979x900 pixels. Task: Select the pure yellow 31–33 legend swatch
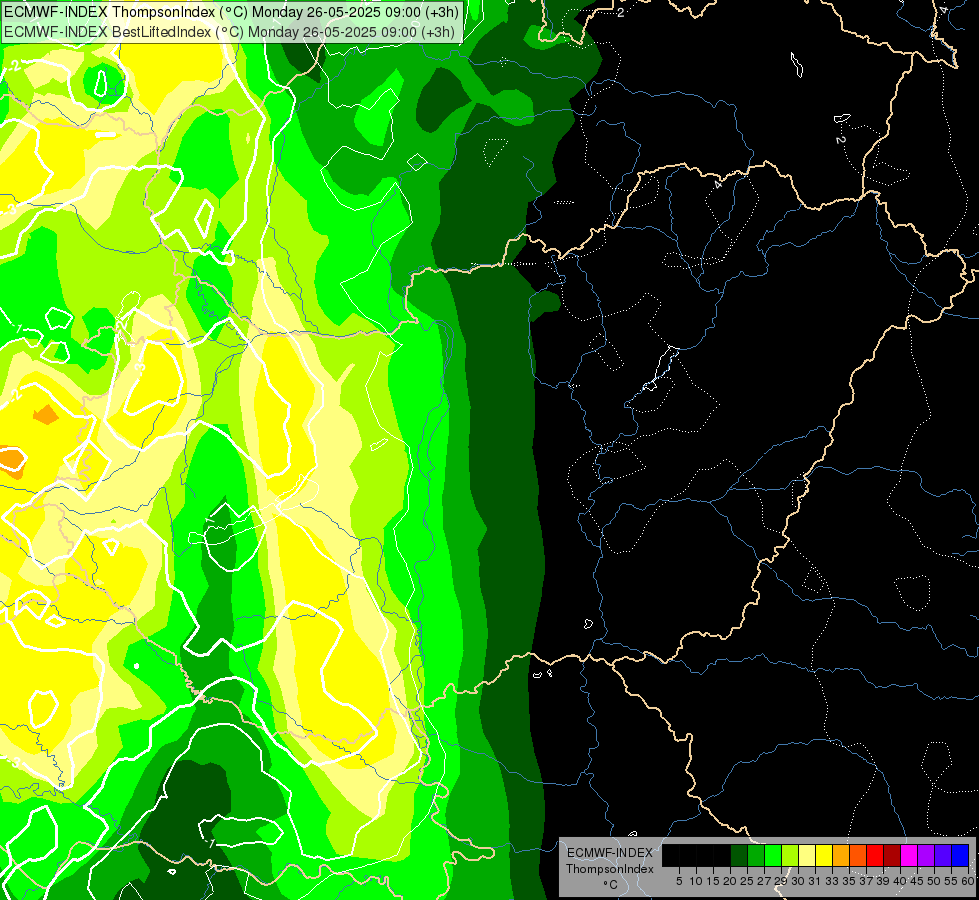[824, 855]
